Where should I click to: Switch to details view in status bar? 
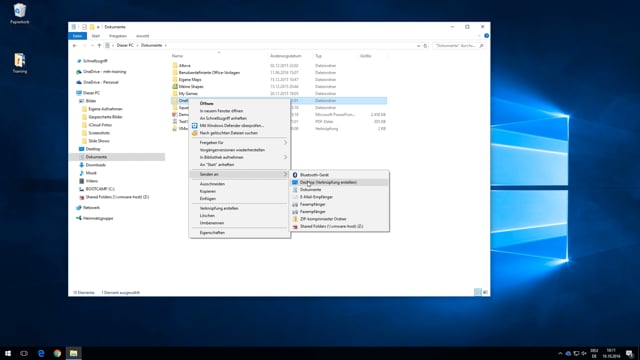pyautogui.click(x=478, y=292)
